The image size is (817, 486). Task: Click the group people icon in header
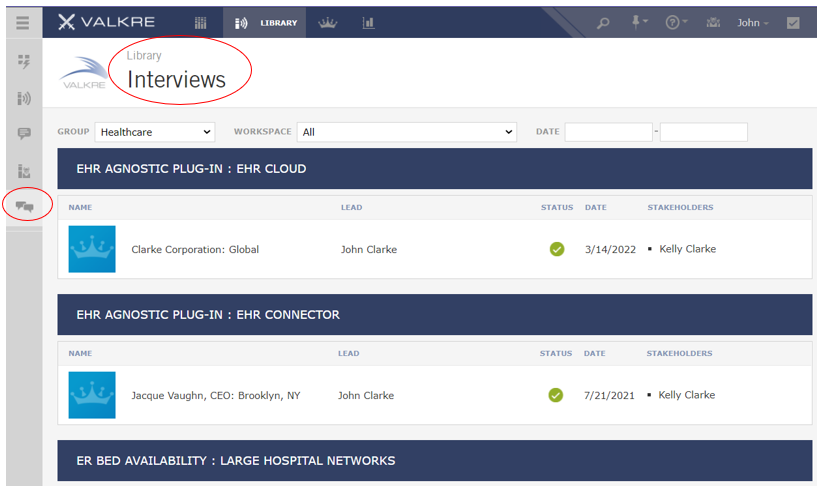tap(713, 22)
